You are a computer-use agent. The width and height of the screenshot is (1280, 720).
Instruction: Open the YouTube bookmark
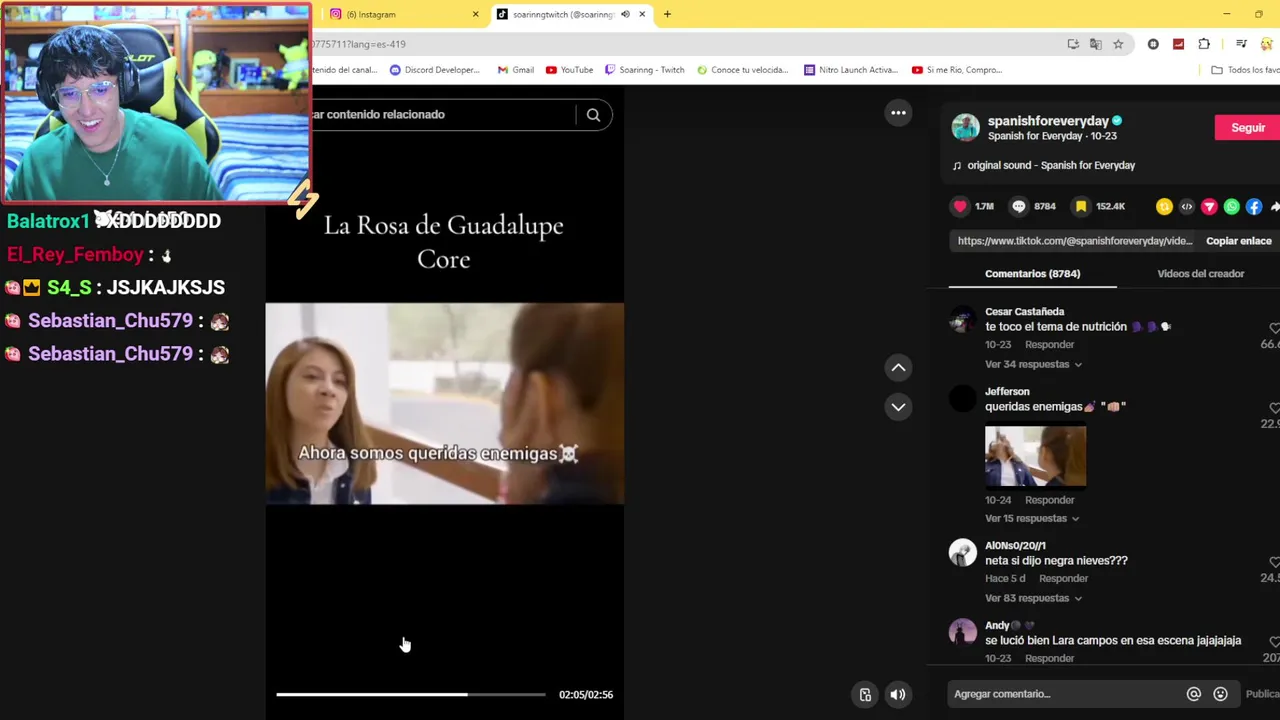coord(569,70)
